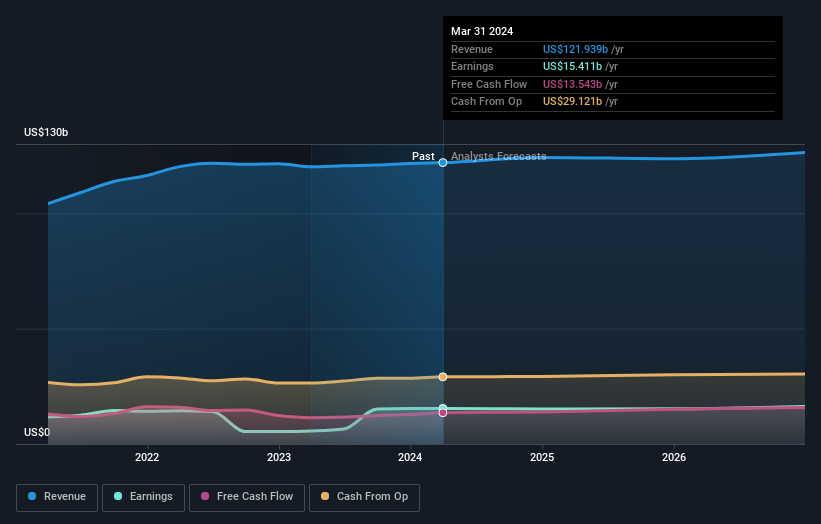This screenshot has height=524, width=821.
Task: Click the pink Free Cash Flow data point
Action: point(443,413)
